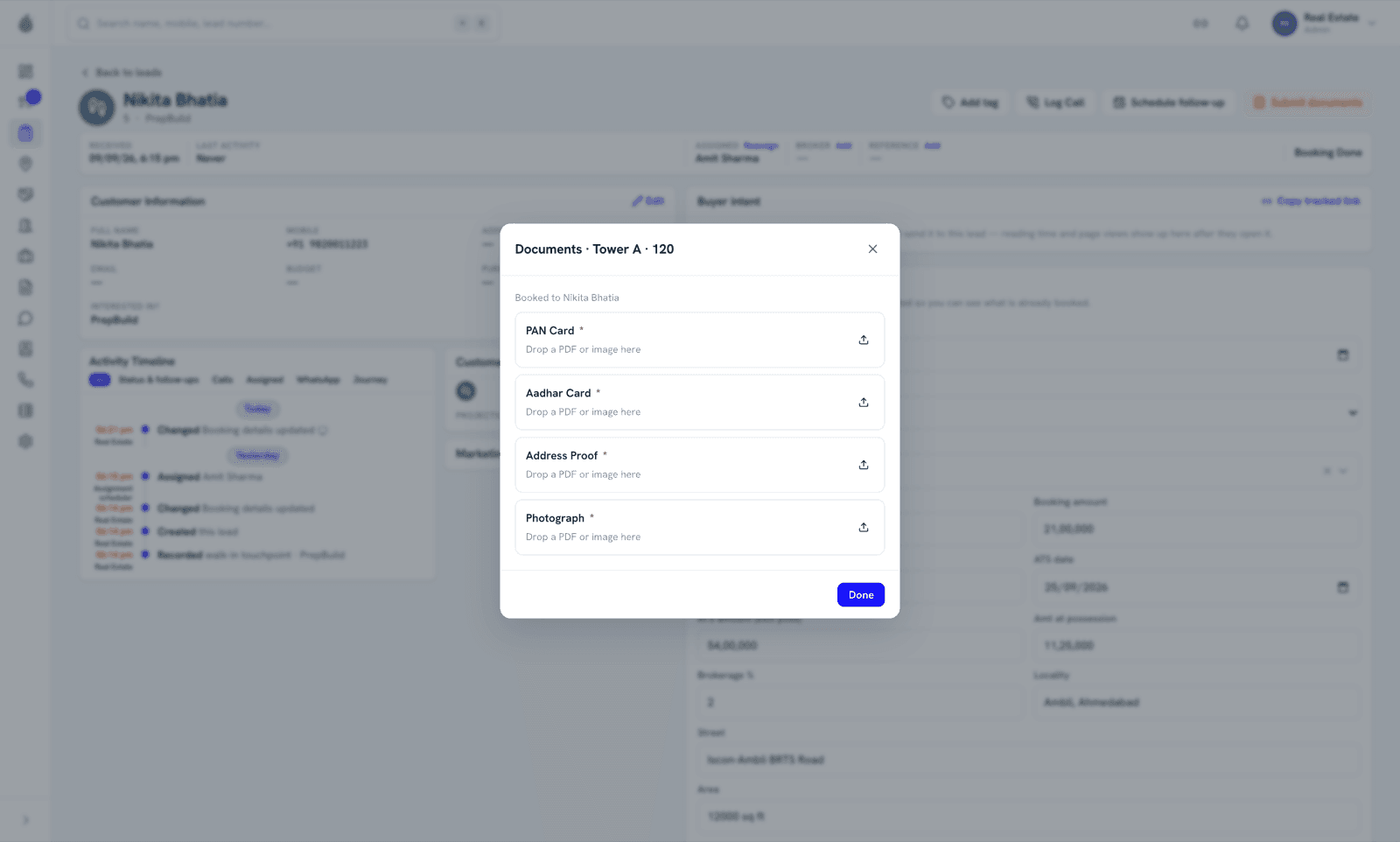The width and height of the screenshot is (1400, 842).
Task: Select the Calls tab in Activity Timeline
Action: [x=222, y=380]
